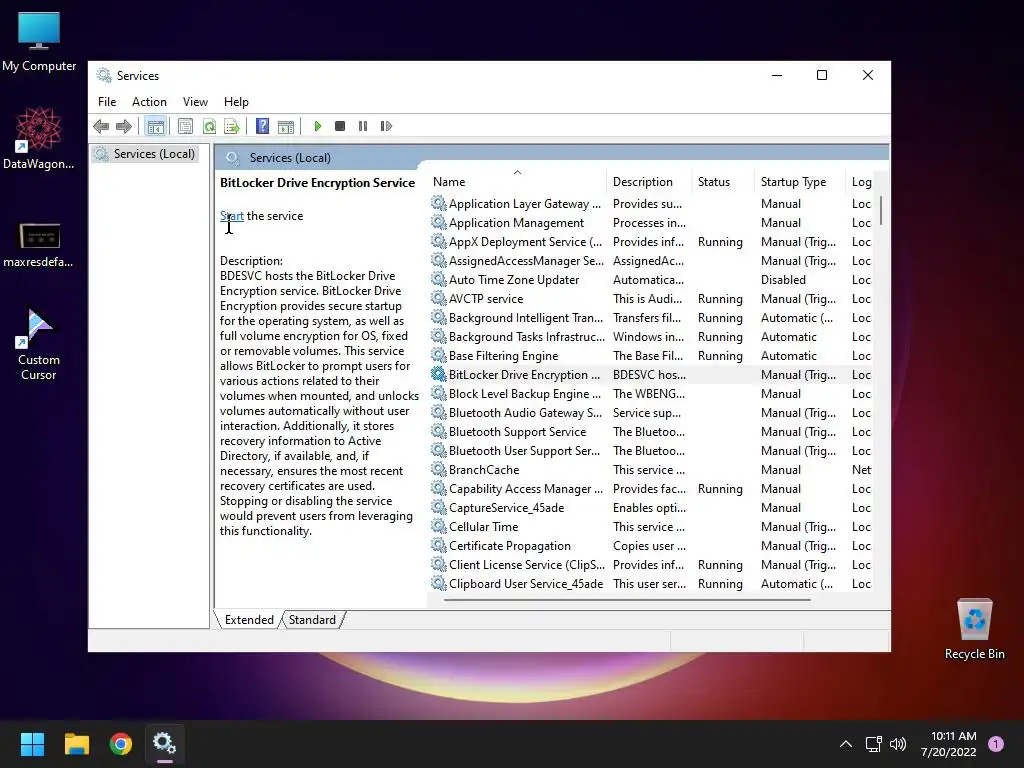Open the Help question mark icon
The width and height of the screenshot is (1024, 768).
pos(263,126)
